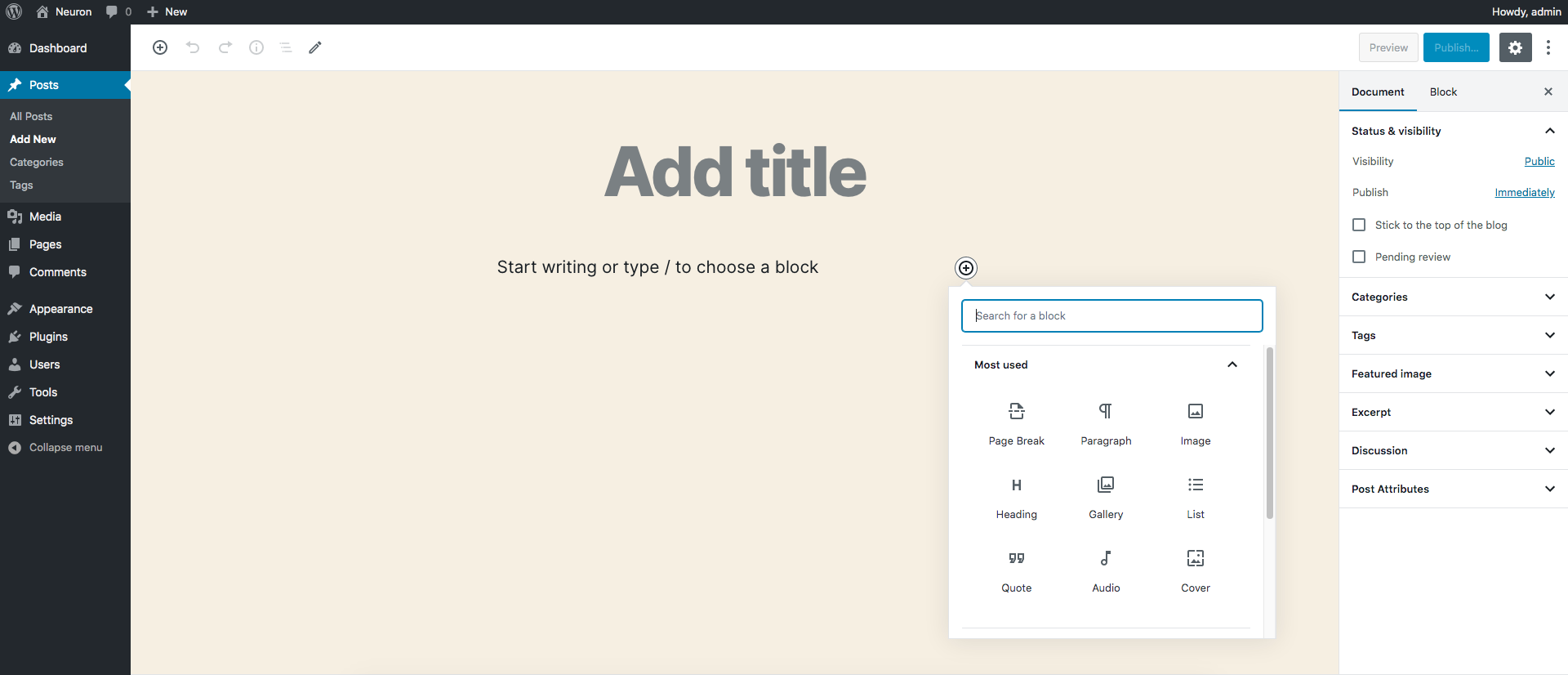Insert a List block

pyautogui.click(x=1196, y=498)
